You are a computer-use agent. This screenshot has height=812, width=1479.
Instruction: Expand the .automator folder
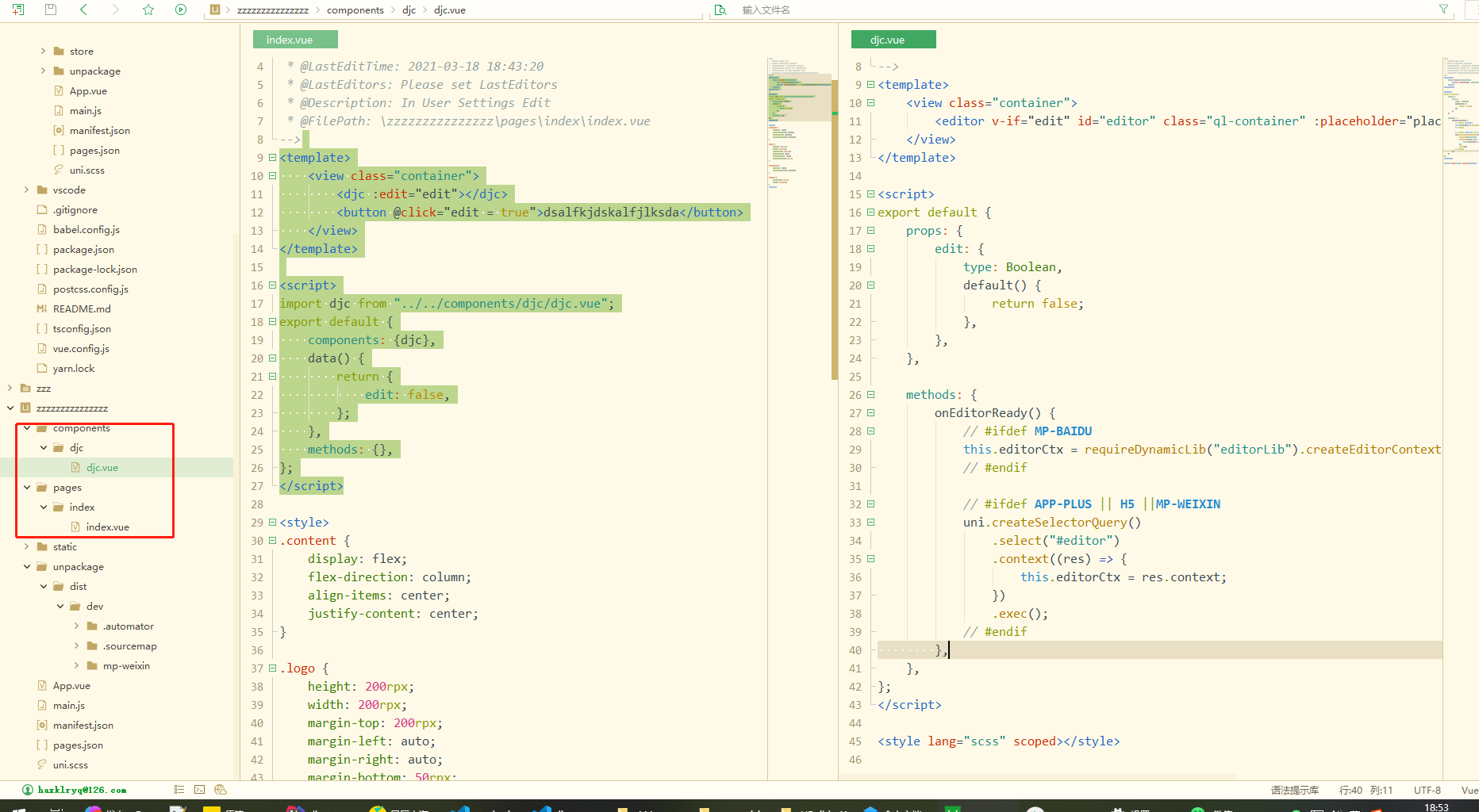tap(76, 626)
